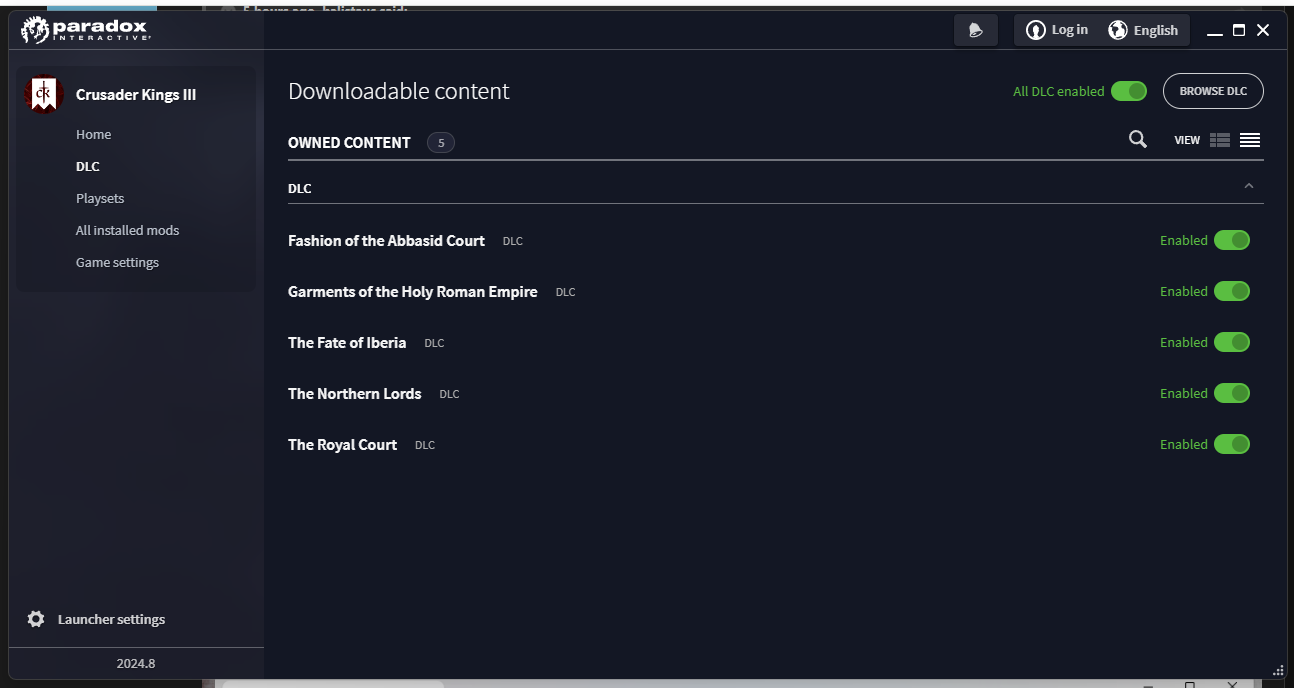This screenshot has height=688, width=1294.
Task: Open Launcher settings
Action: click(96, 619)
